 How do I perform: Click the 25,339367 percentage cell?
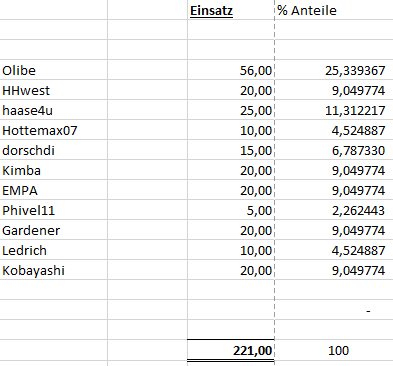(x=334, y=70)
